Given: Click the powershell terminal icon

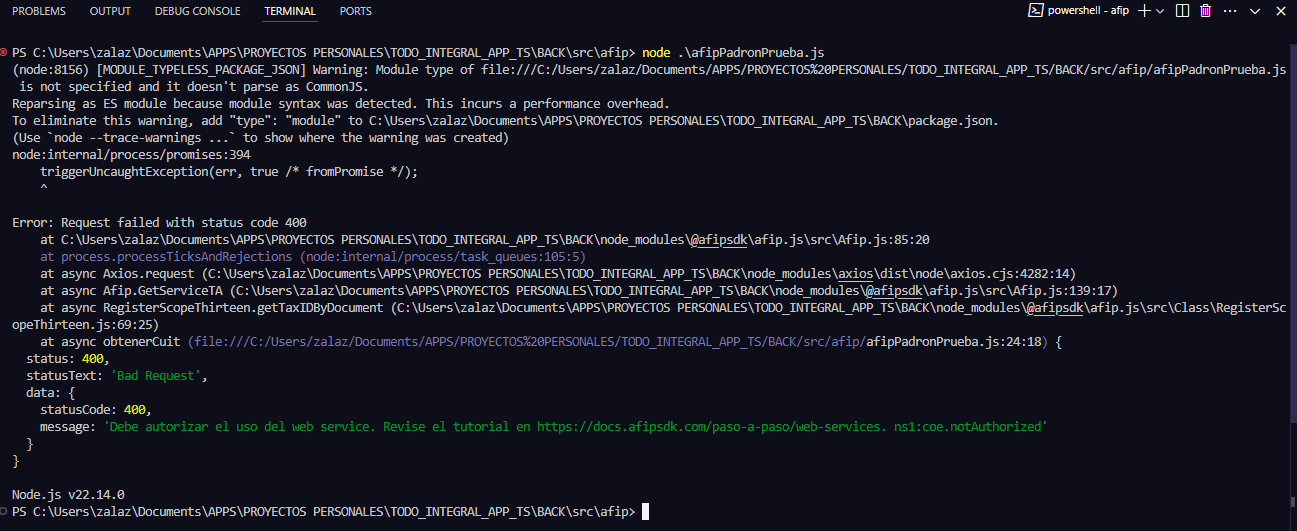Looking at the screenshot, I should click(x=1037, y=11).
